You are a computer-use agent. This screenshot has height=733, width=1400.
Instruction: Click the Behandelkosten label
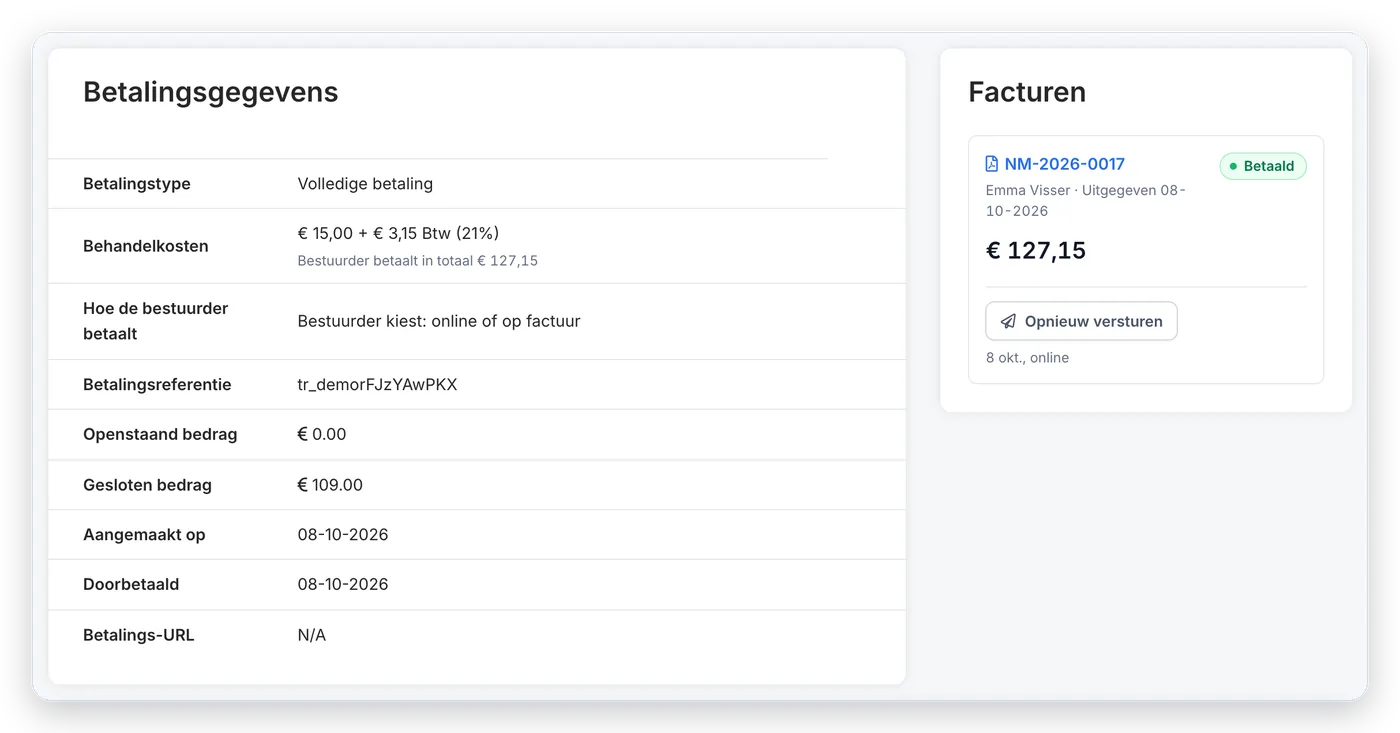146,246
